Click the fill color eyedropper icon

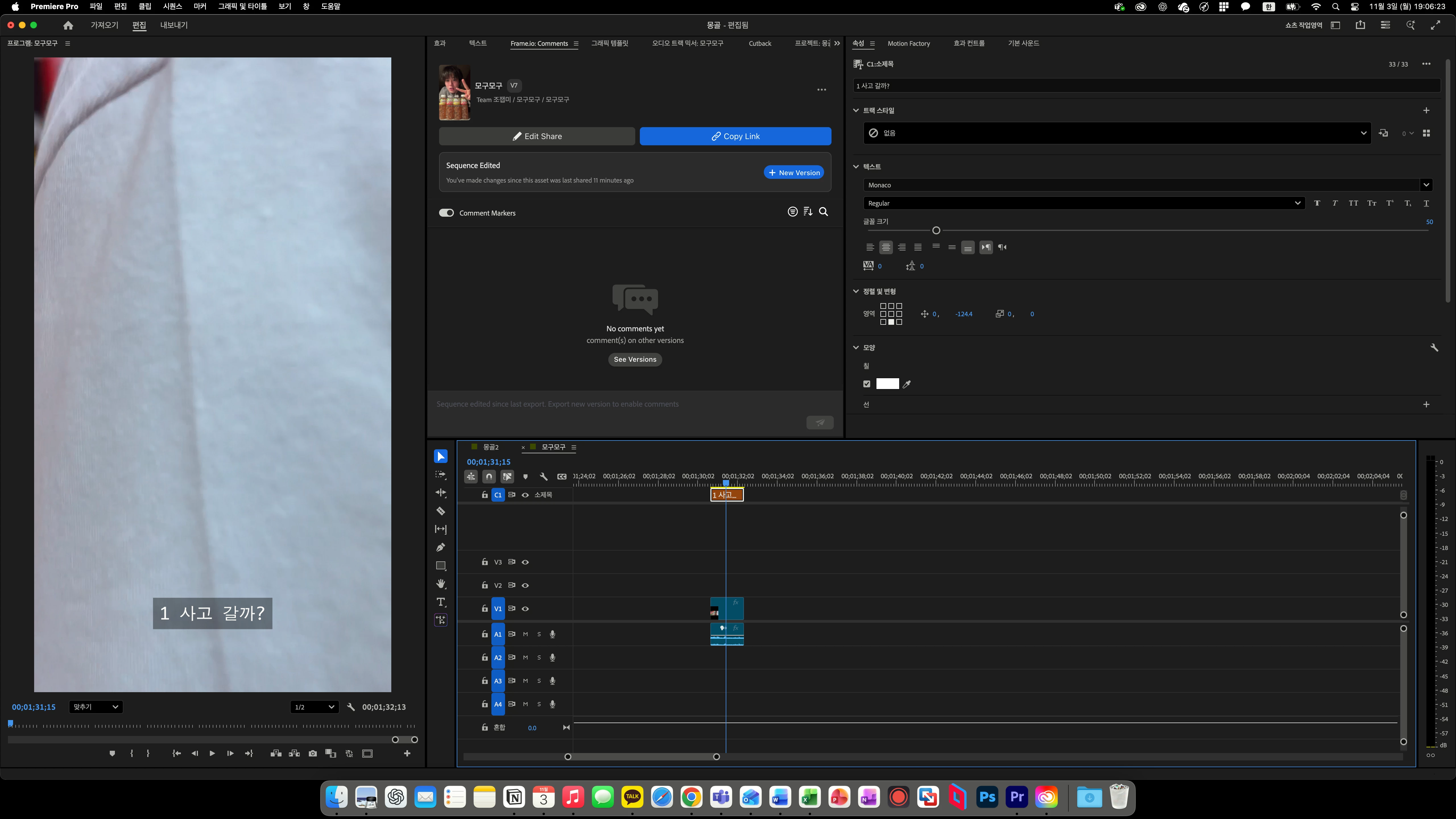(x=907, y=384)
